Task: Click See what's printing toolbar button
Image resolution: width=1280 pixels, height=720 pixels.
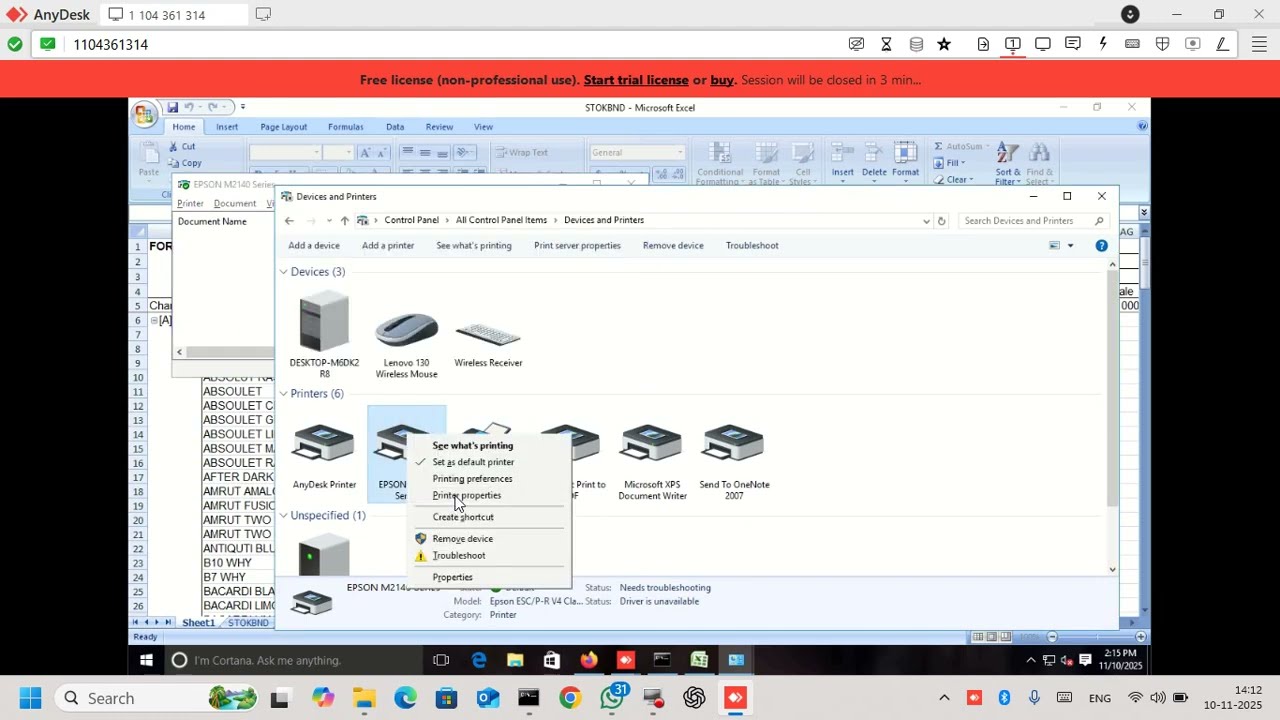Action: (473, 245)
